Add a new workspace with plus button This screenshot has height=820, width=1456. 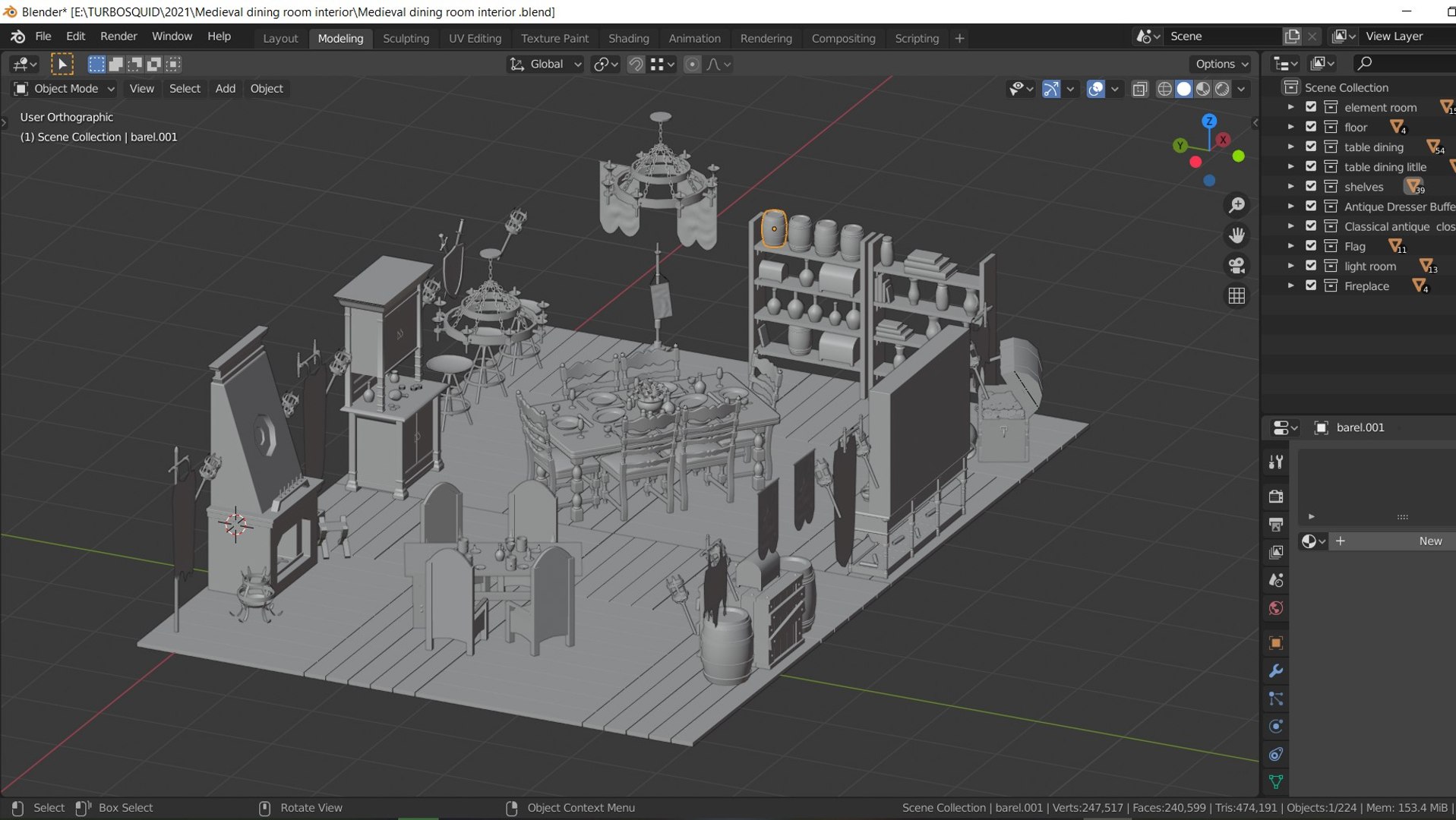click(959, 38)
